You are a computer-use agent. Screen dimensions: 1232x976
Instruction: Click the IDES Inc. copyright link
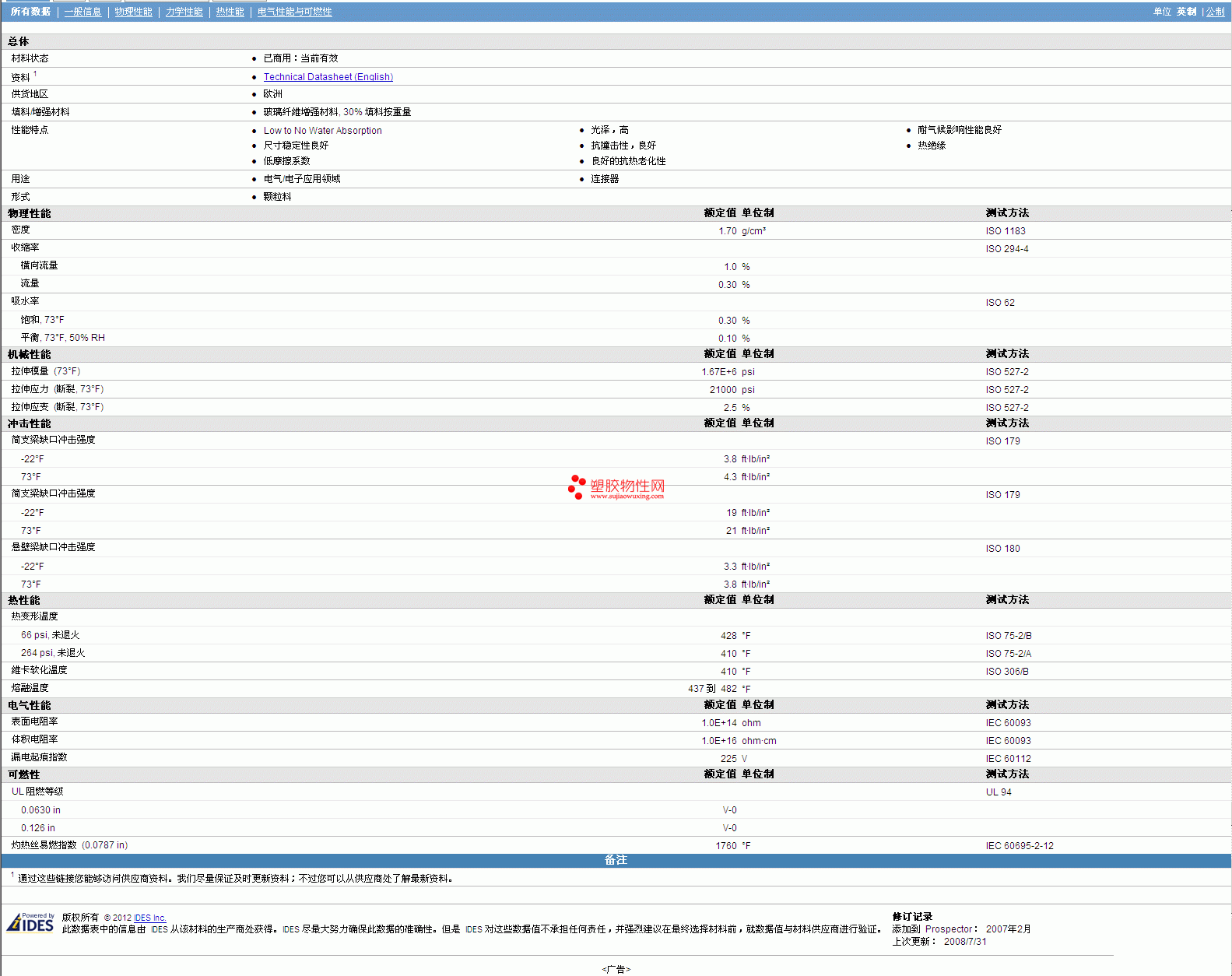150,918
